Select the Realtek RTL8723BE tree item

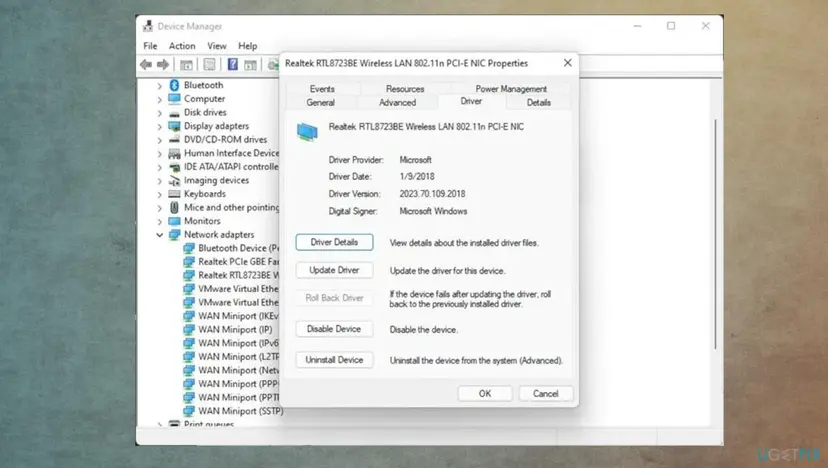(x=238, y=275)
